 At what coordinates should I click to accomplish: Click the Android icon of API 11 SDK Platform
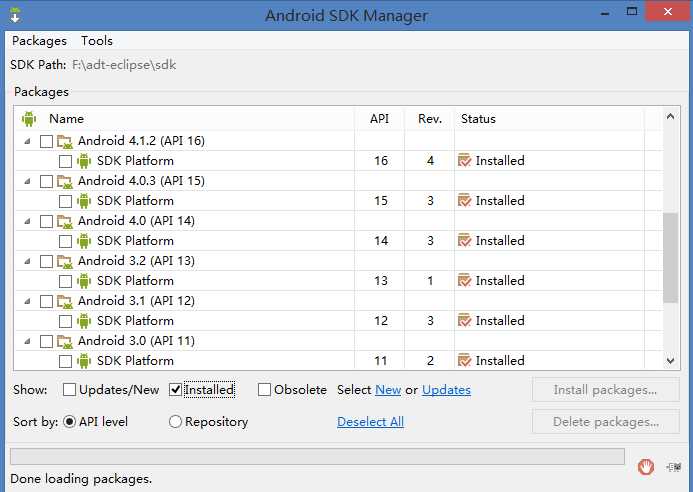point(84,361)
